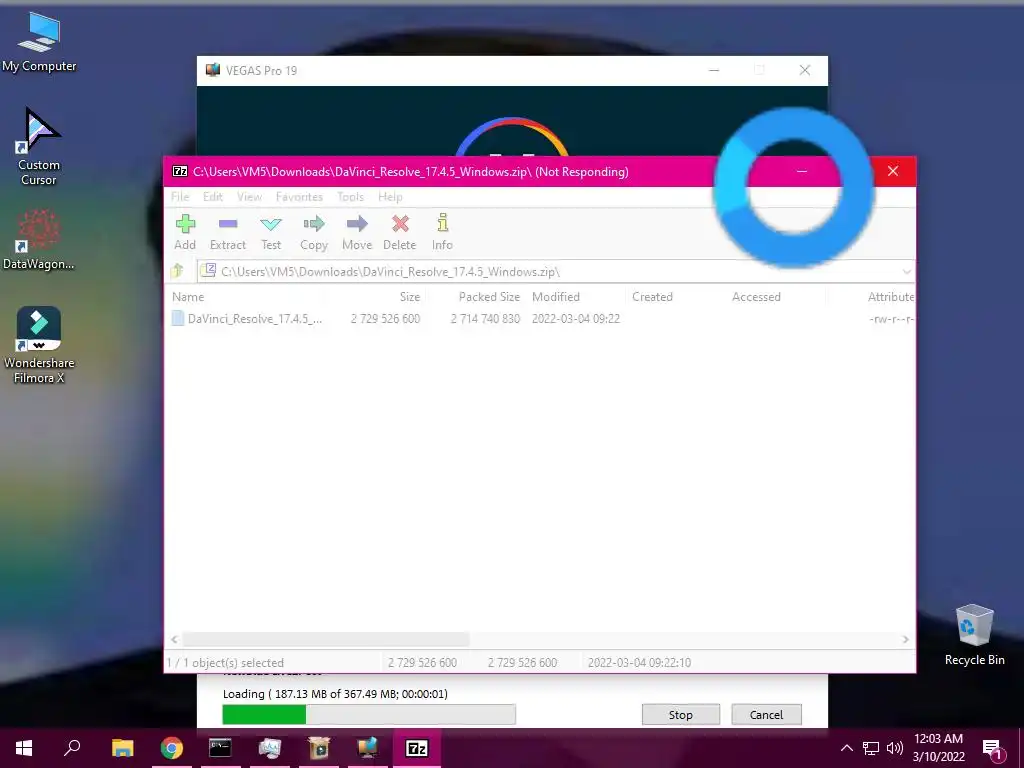Sort by Accessed column header

756,296
